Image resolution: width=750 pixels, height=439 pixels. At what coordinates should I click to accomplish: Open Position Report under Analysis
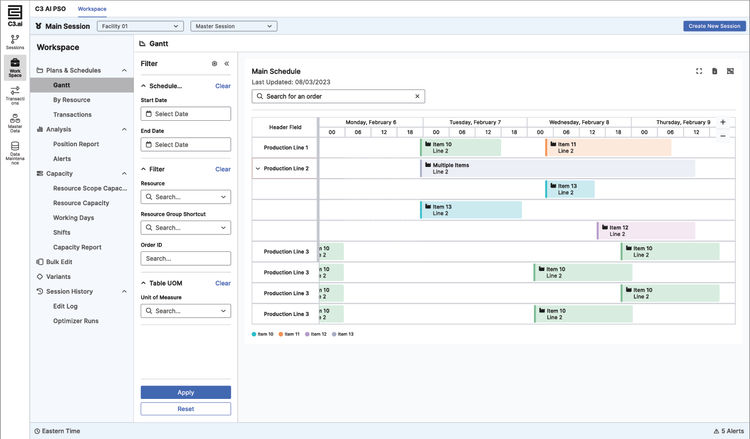(x=76, y=144)
